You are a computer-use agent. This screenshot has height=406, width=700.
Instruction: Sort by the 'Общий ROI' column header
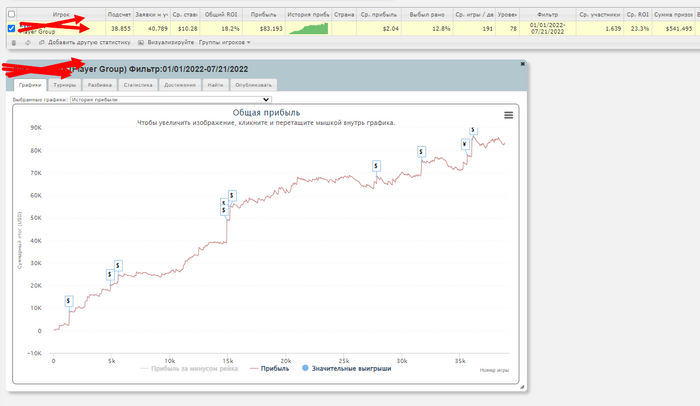221,14
